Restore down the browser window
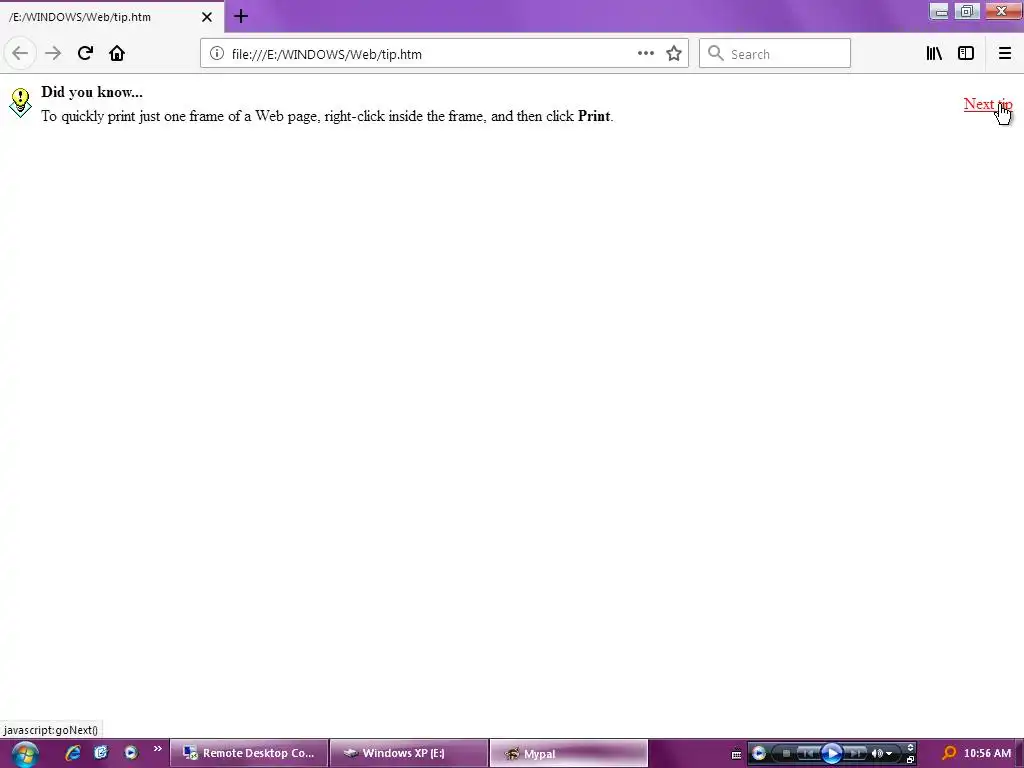This screenshot has height=768, width=1024. click(x=967, y=11)
